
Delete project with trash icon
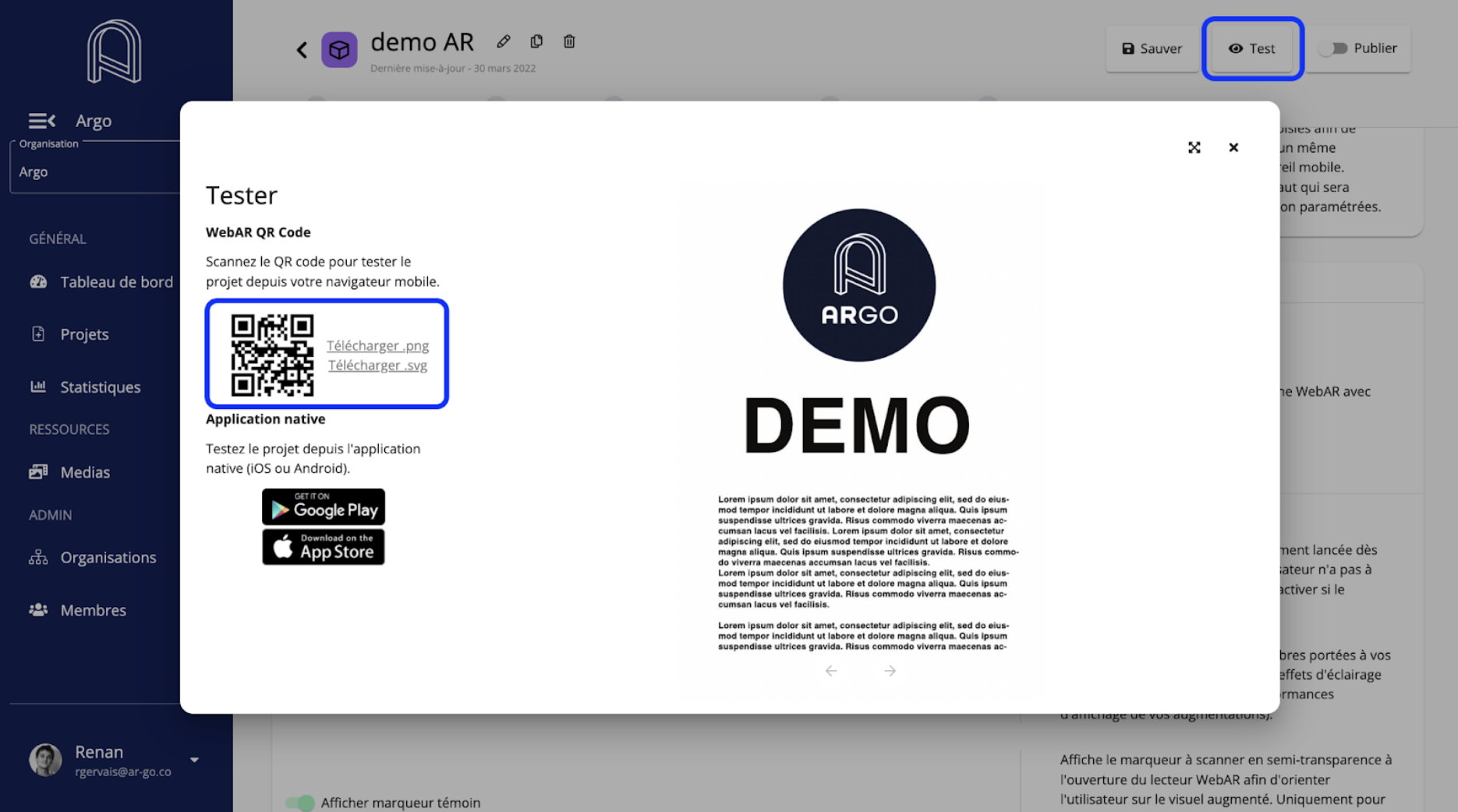click(569, 41)
